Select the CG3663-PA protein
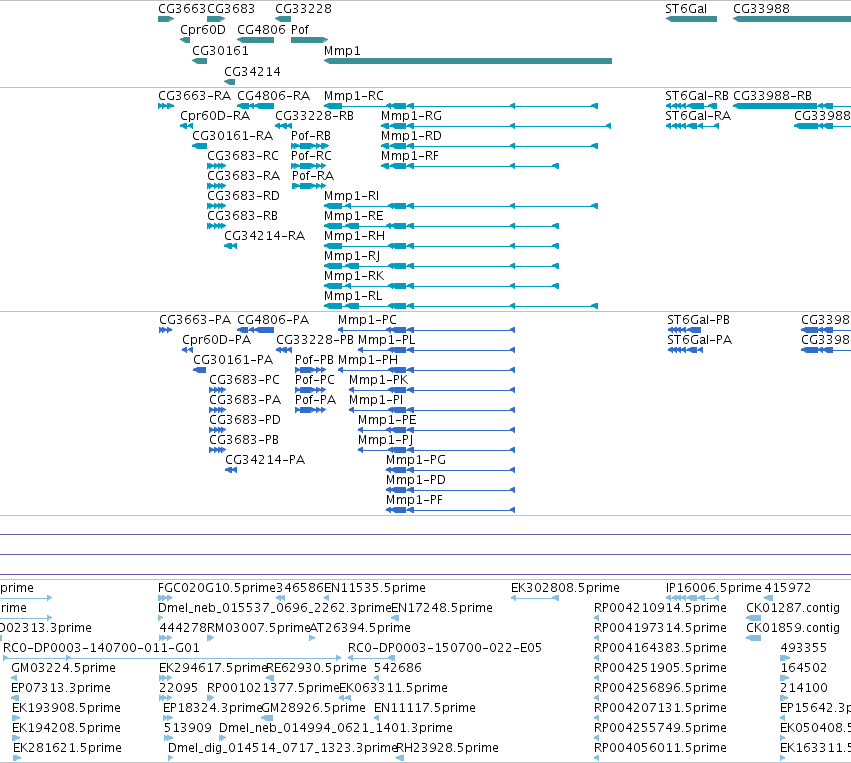Viewport: 851px width, 763px height. pos(166,330)
